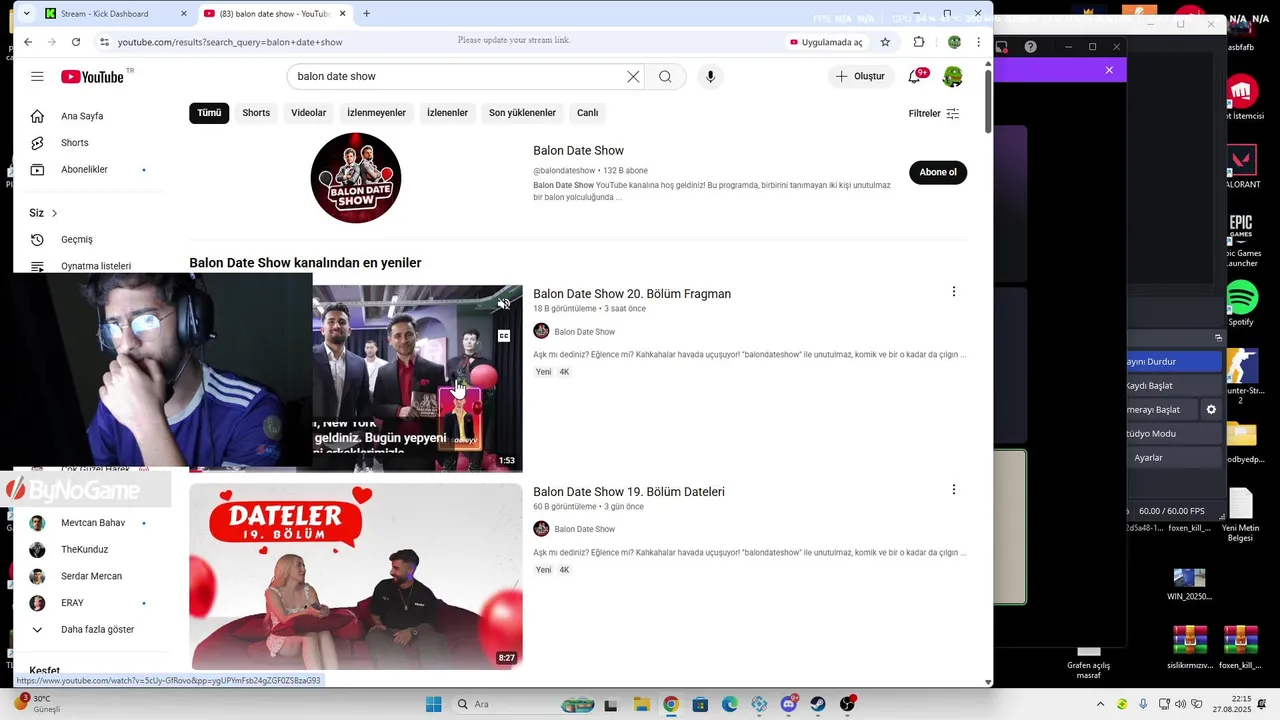
Task: Open Chrome three-dot menu
Action: [978, 42]
